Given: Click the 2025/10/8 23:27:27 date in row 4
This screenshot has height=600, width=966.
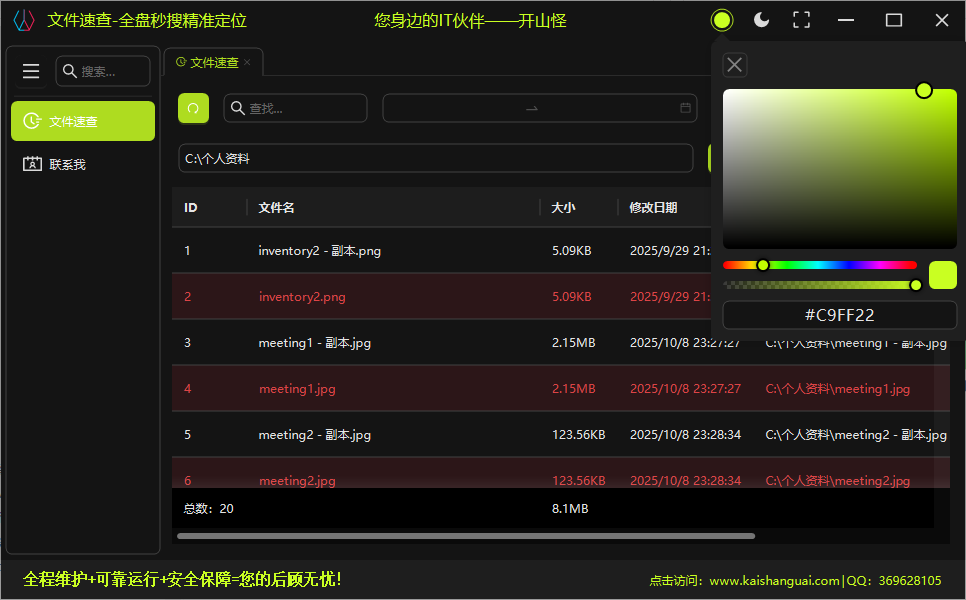Looking at the screenshot, I should coord(685,389).
